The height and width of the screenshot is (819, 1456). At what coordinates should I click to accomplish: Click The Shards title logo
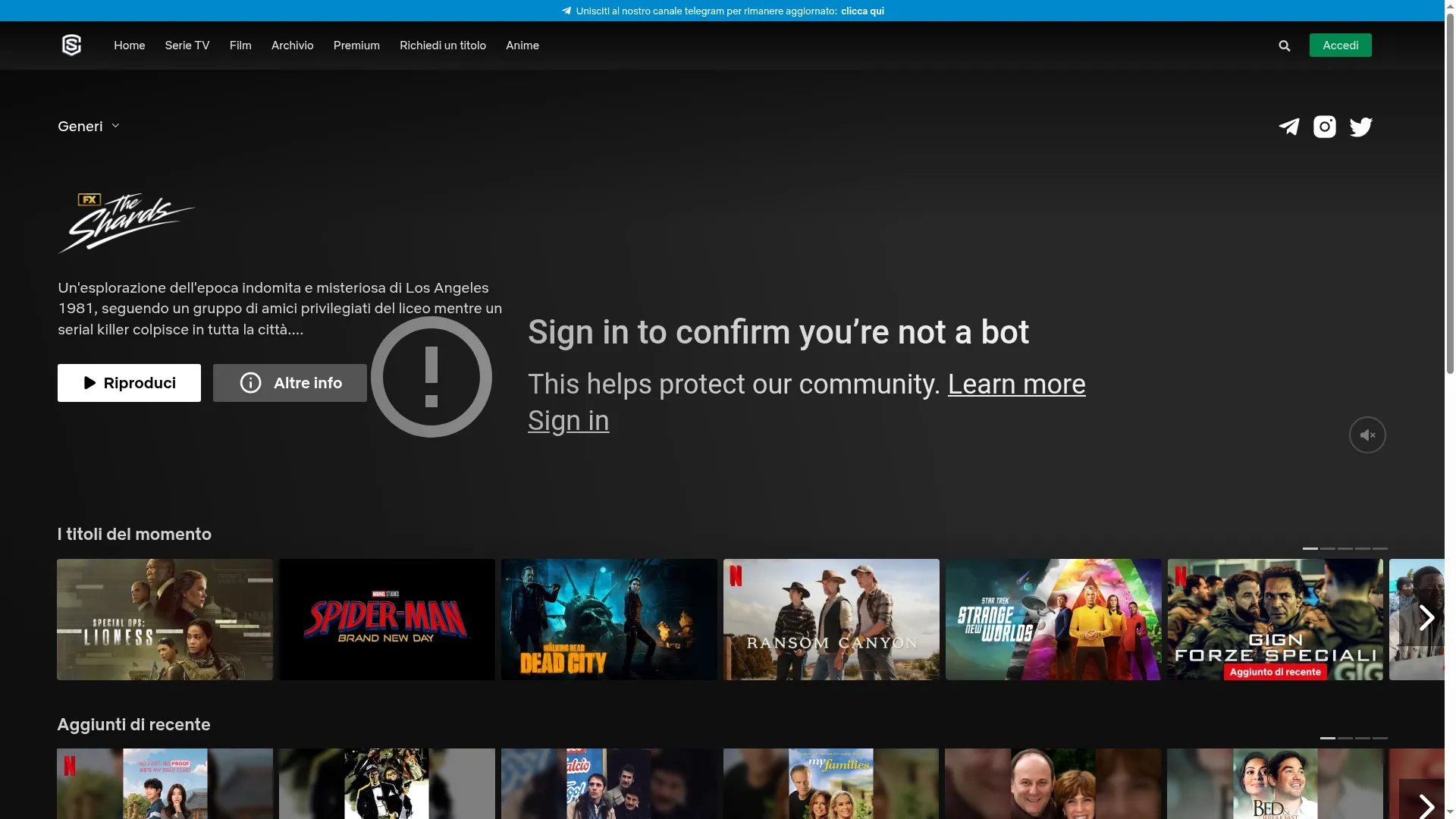[126, 223]
